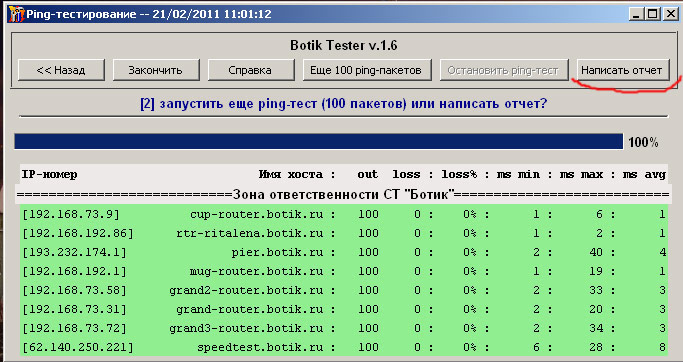The image size is (683, 362).
Task: Click the 'Botik Tester v.1.6' heading
Action: 344,45
